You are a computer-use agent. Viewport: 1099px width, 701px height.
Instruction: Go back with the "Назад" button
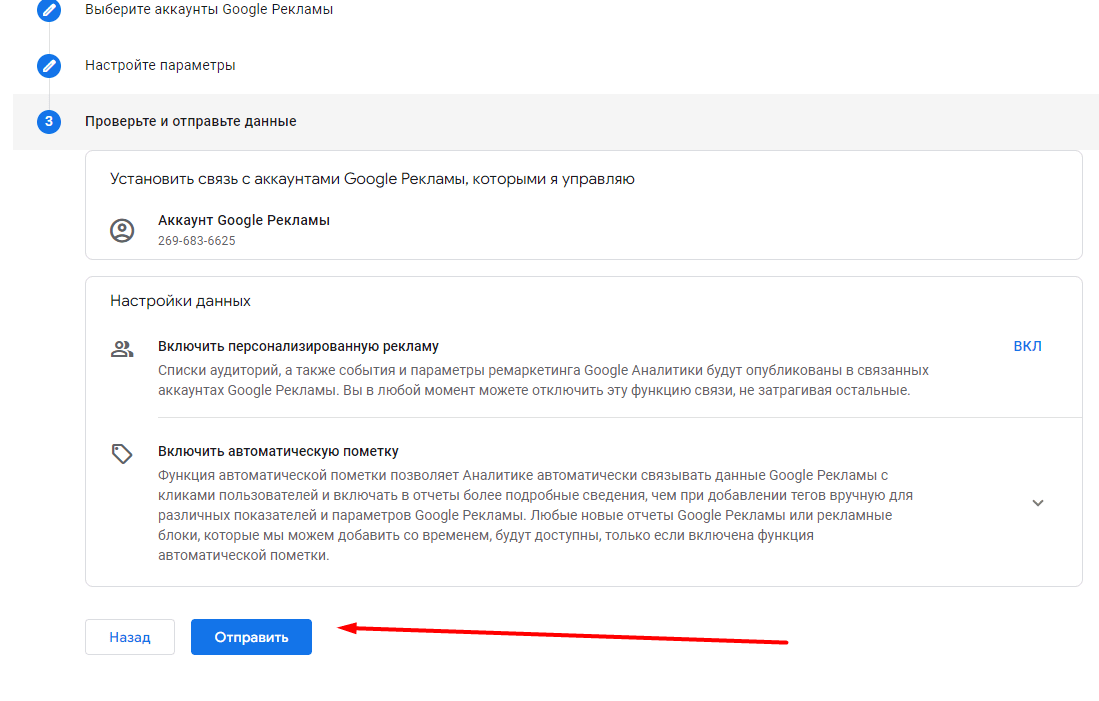tap(130, 637)
